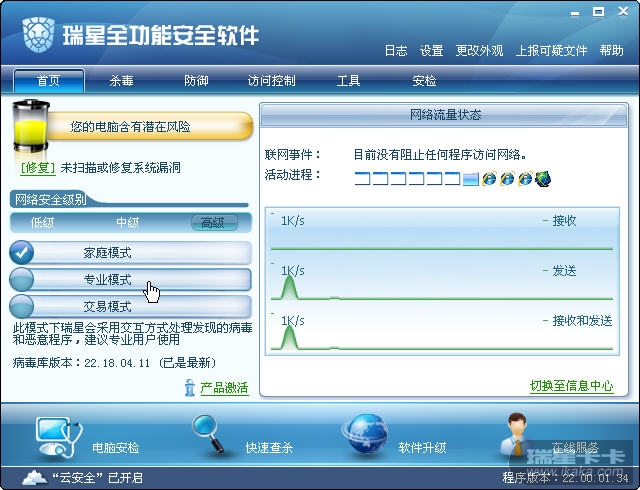The image size is (640, 490).
Task: Click the Rising lion shield logo
Action: (38, 35)
